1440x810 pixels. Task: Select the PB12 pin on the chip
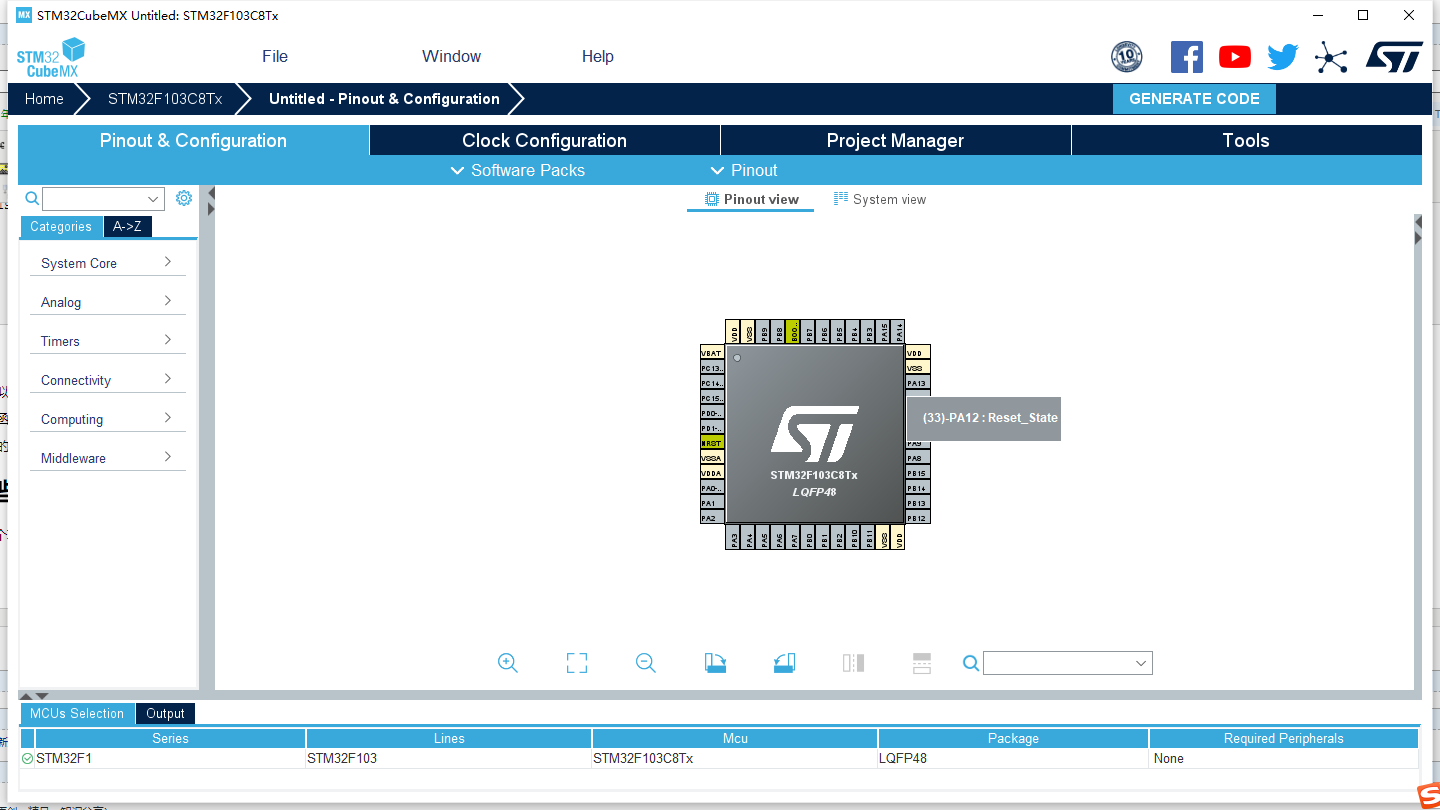tap(918, 518)
